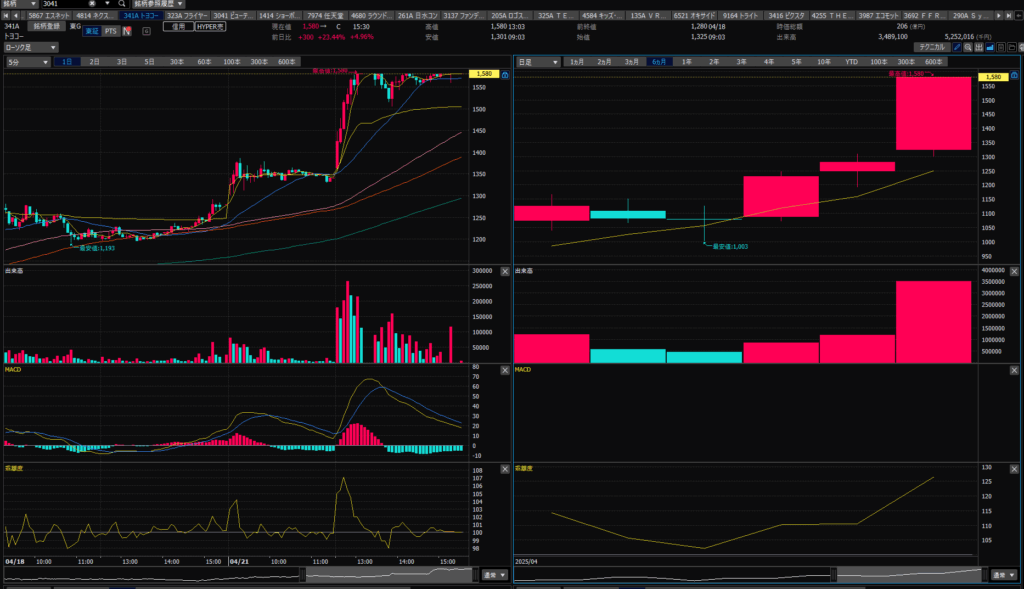The width and height of the screenshot is (1024, 589).
Task: Toggle the blue area chart icon
Action: pos(990,47)
